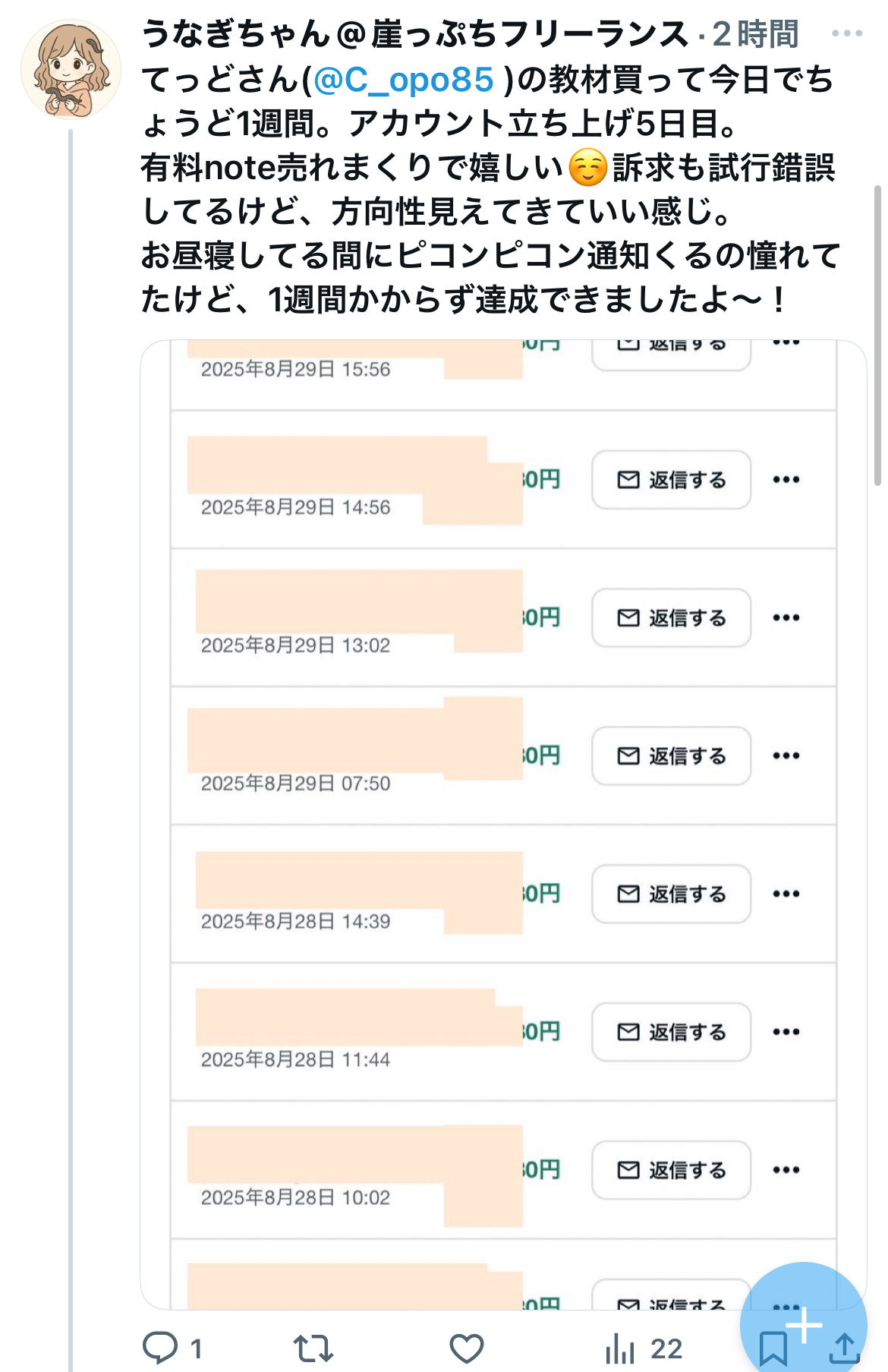Click 返信する for 8月29日 13:02 entry
Screen dimensions: 888x1372
tap(671, 618)
